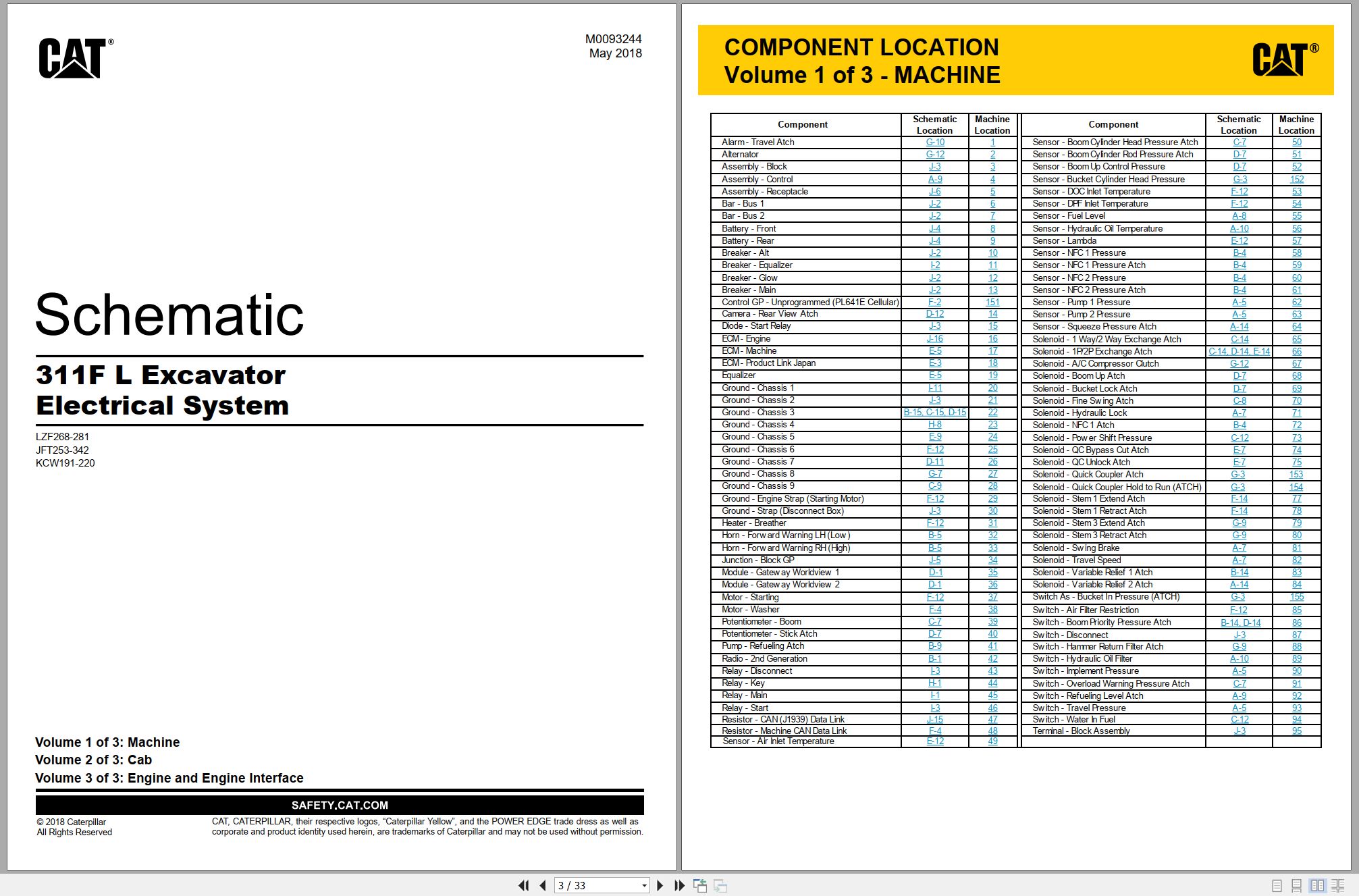Follow the A-8 link for Sensor - Fuel Level
The image size is (1359, 896).
(1240, 216)
